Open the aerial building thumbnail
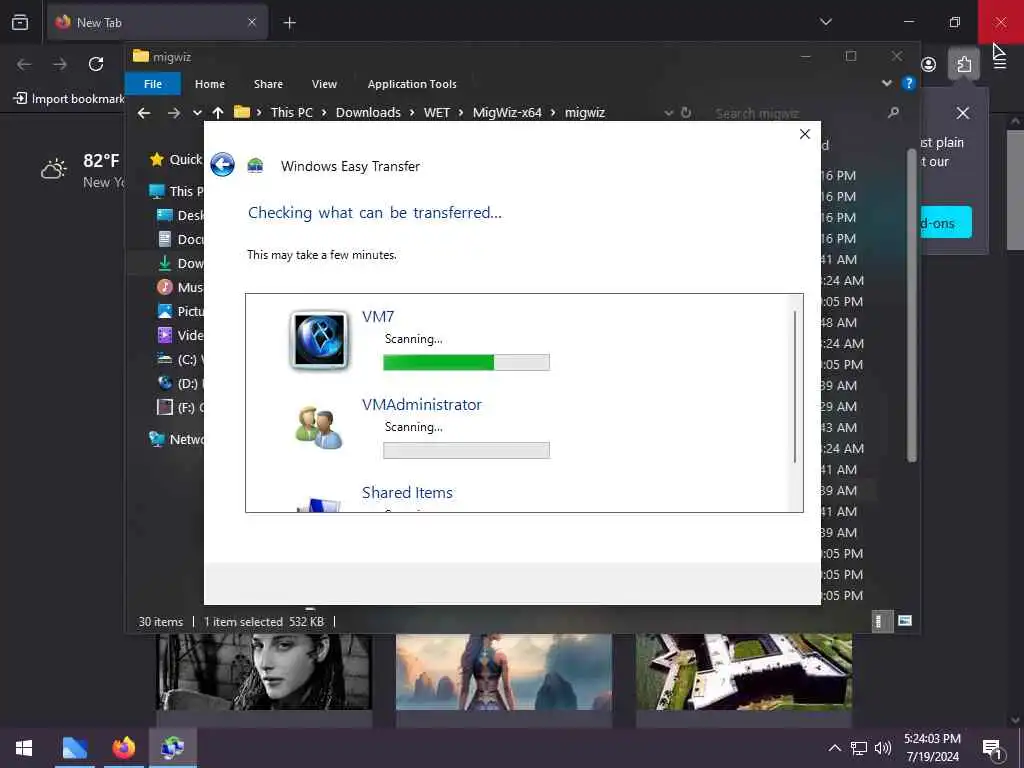The height and width of the screenshot is (768, 1024). click(x=744, y=671)
